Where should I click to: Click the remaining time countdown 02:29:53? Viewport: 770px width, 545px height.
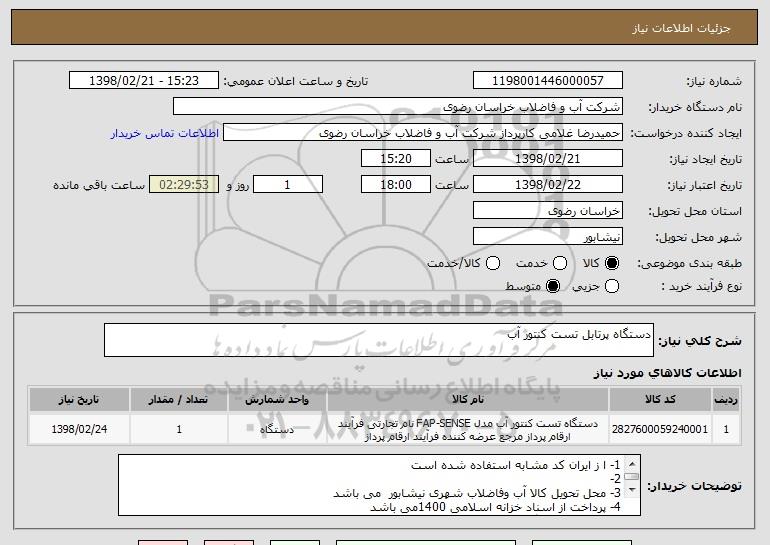pyautogui.click(x=184, y=185)
